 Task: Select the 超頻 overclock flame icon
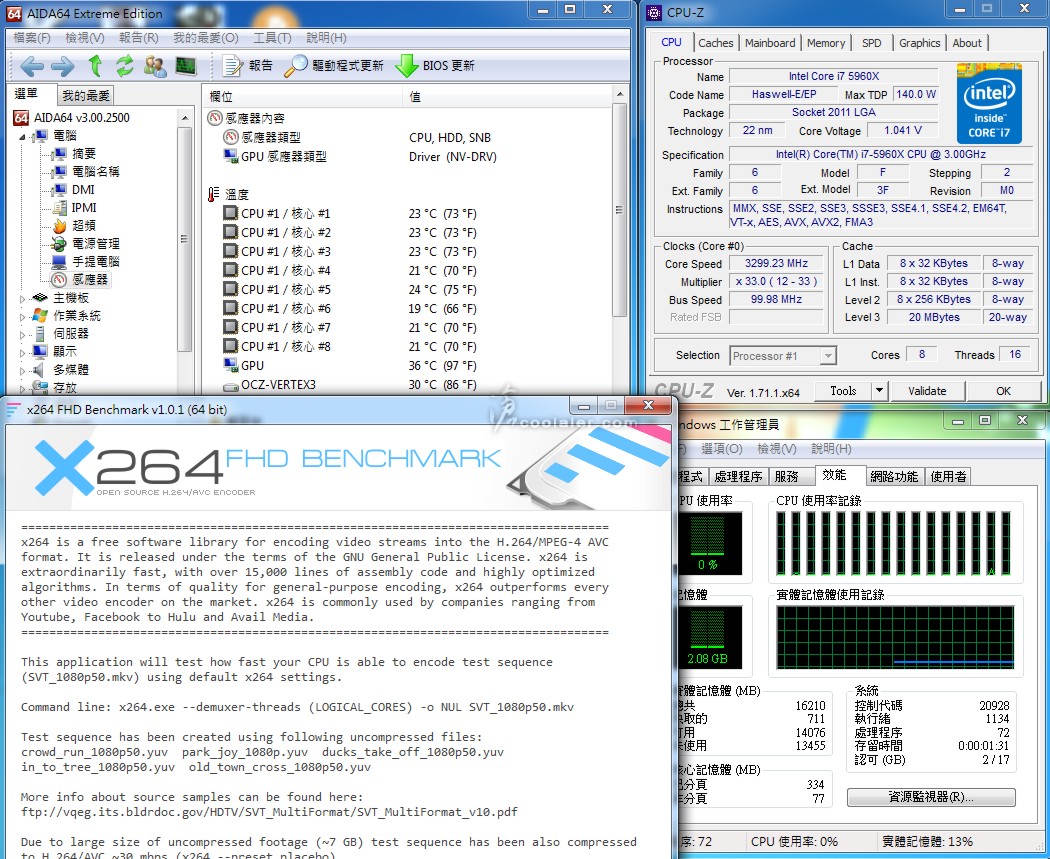59,226
